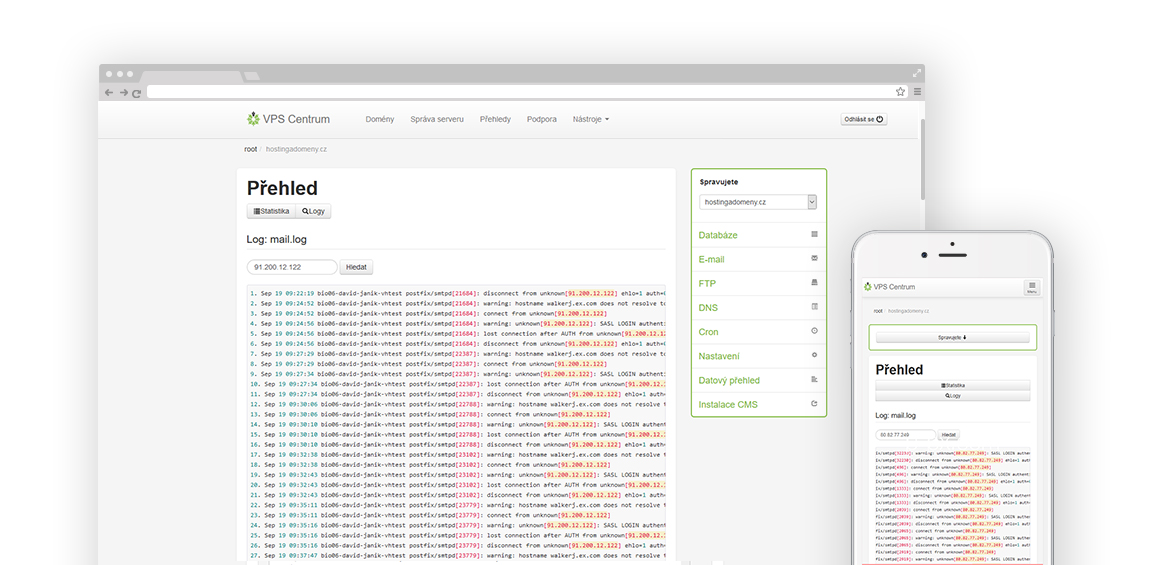The image size is (1171, 565).
Task: Expand the Nástroje dropdown menu
Action: pos(590,119)
